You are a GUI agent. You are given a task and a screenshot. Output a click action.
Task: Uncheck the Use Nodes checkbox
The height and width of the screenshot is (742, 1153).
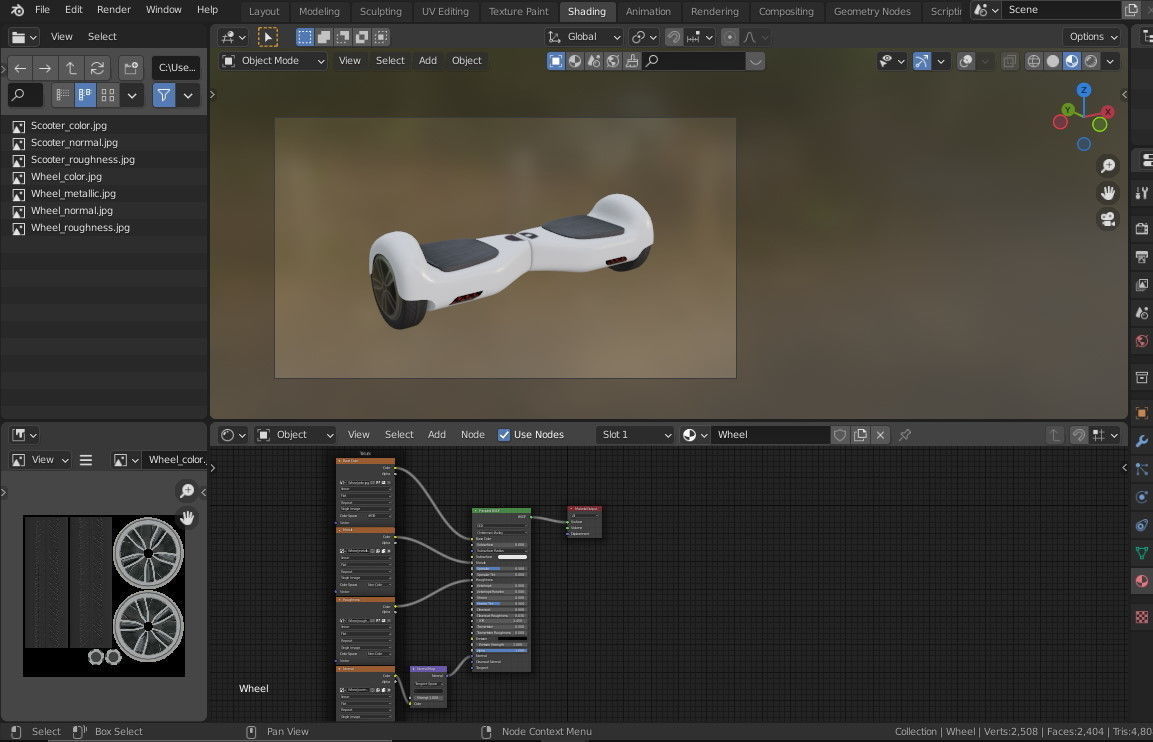[504, 435]
